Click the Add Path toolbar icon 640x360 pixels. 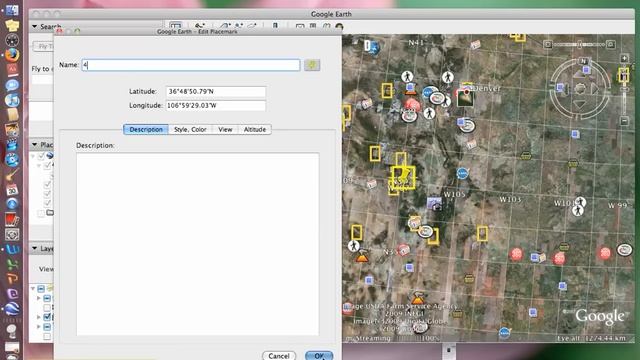[x=239, y=26]
